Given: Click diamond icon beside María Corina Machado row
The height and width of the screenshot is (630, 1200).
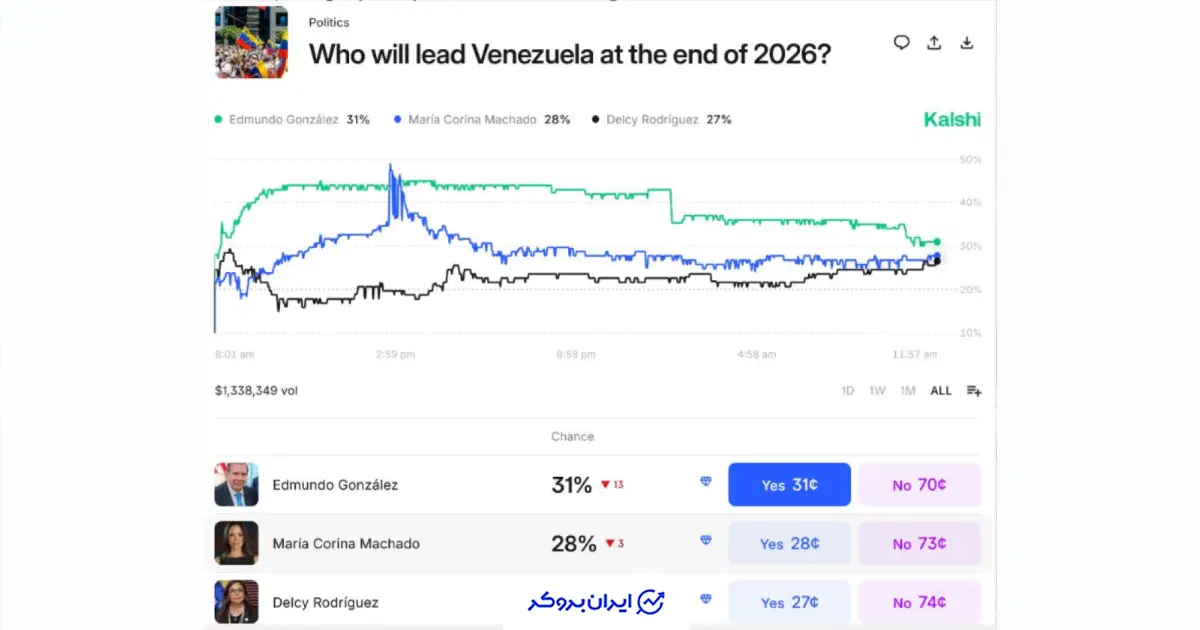Looking at the screenshot, I should tap(706, 541).
